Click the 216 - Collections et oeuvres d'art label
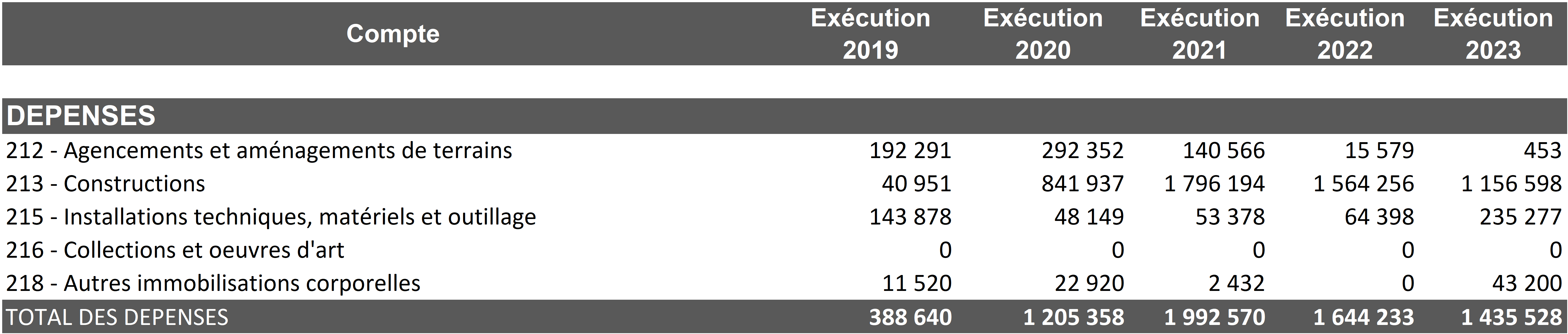1568x334 pixels. [175, 250]
